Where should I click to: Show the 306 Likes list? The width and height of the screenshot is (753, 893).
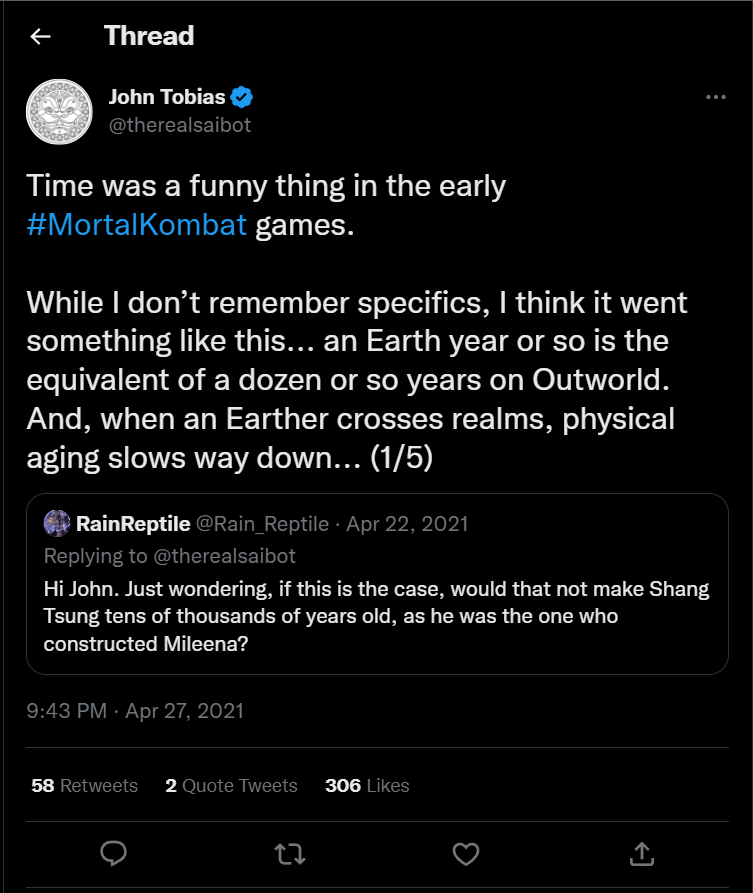[367, 785]
